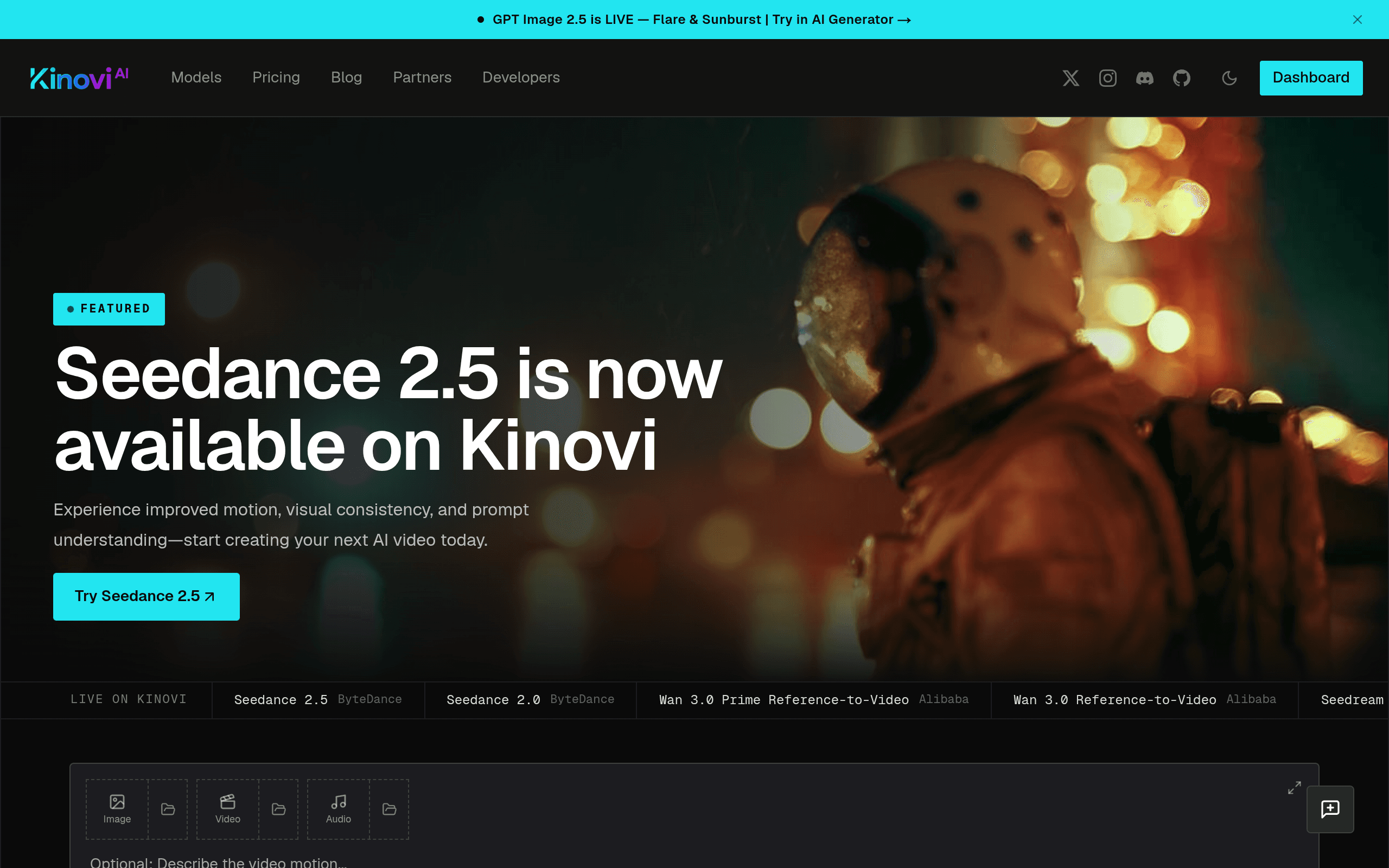Viewport: 1389px width, 868px height.
Task: Select the Audio upload tile
Action: coord(339,809)
